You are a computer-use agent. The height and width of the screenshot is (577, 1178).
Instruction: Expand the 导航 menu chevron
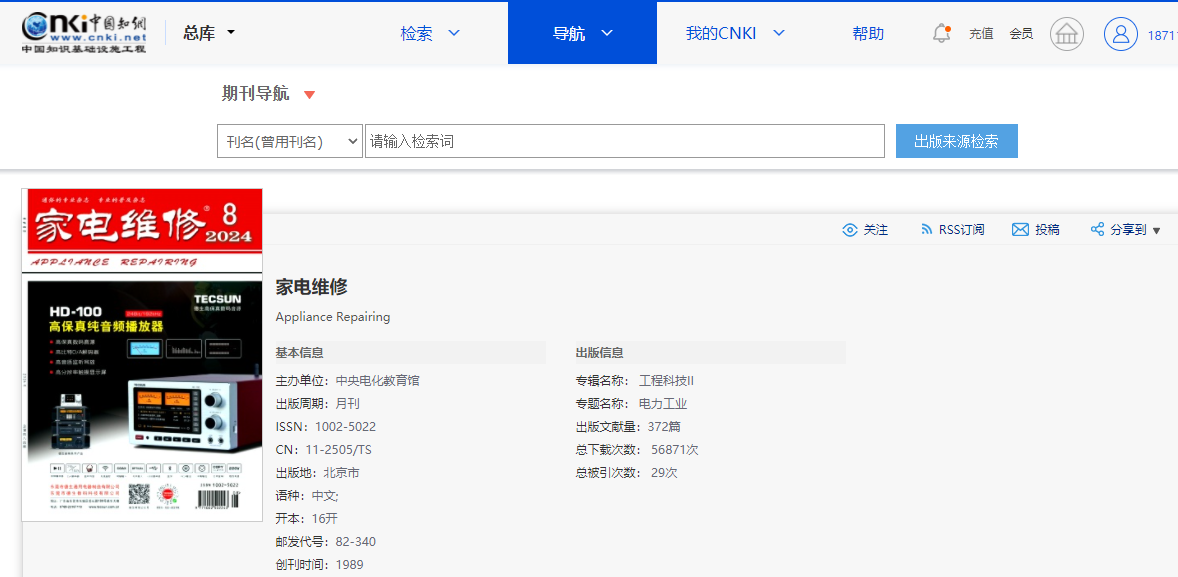click(607, 33)
